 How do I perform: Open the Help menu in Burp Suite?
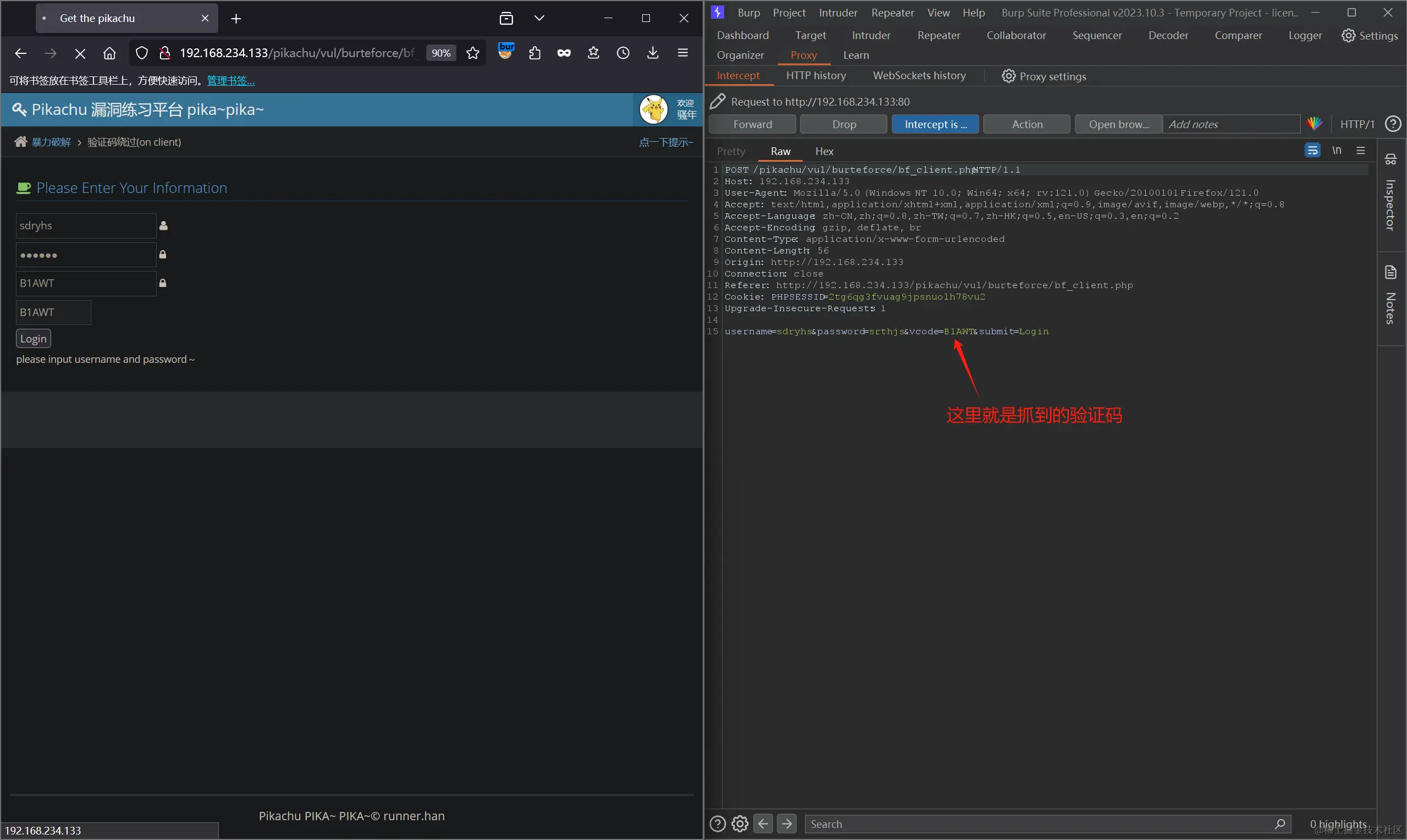[x=974, y=13]
